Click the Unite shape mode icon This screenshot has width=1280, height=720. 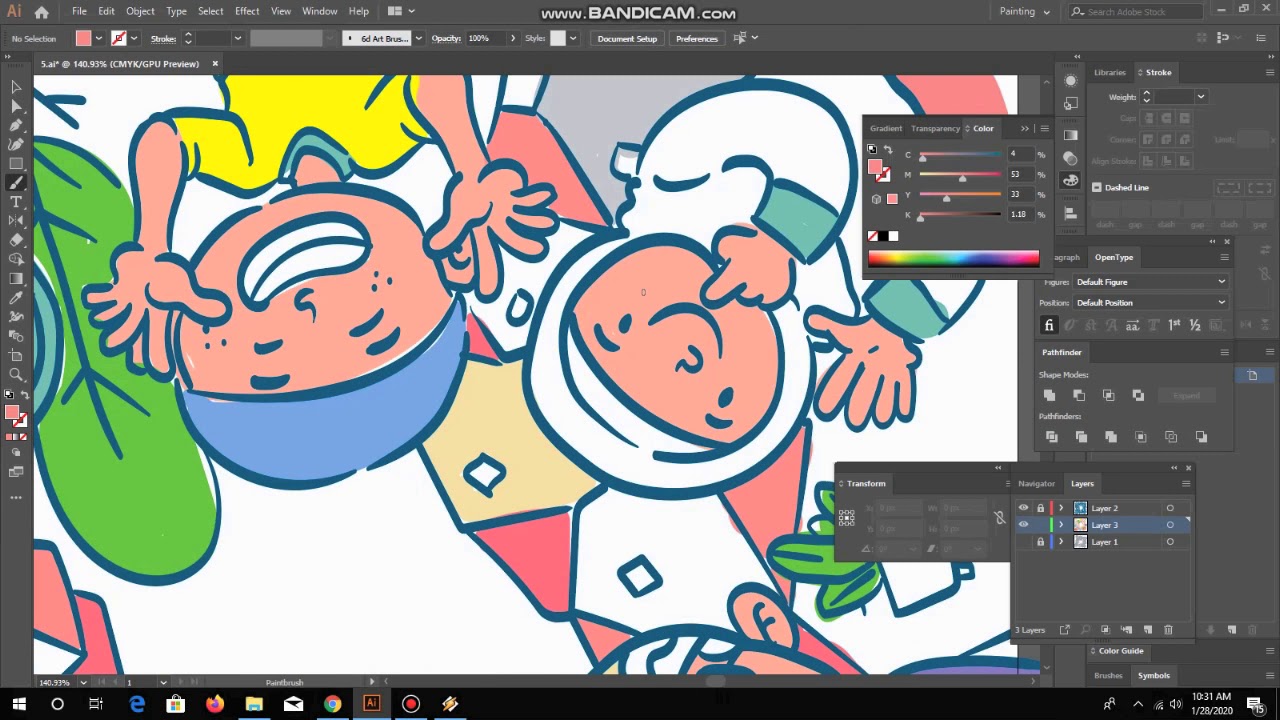[1049, 395]
